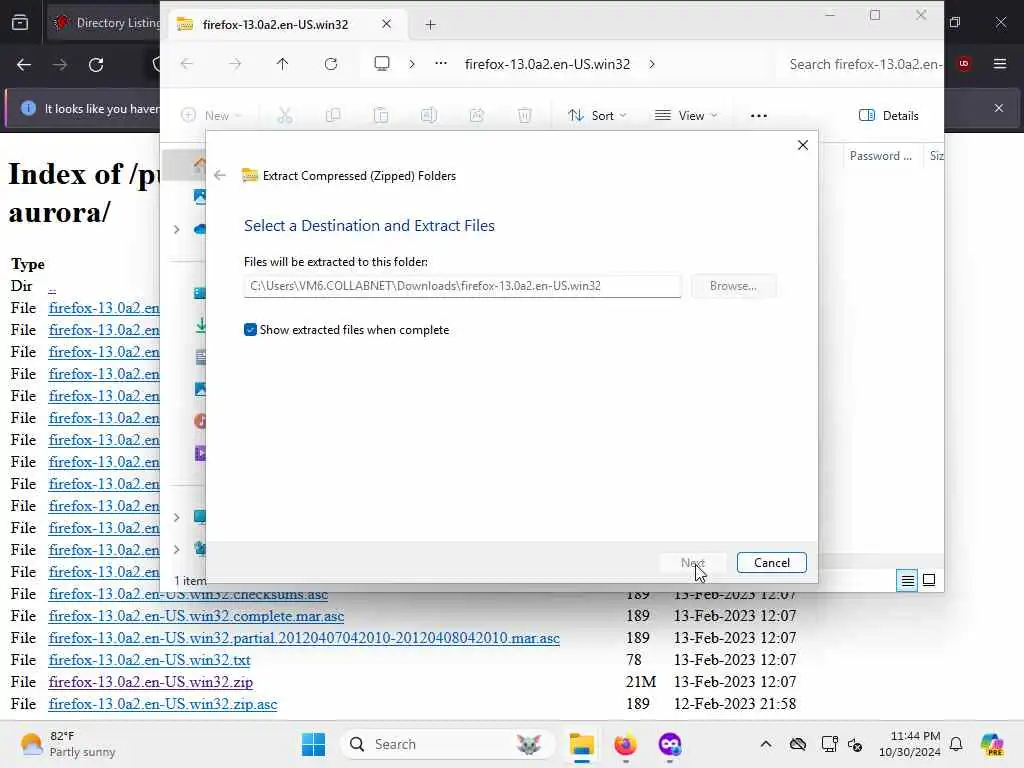Open the Firefox hamburger application menu
This screenshot has height=768, width=1024.
pyautogui.click(x=999, y=64)
